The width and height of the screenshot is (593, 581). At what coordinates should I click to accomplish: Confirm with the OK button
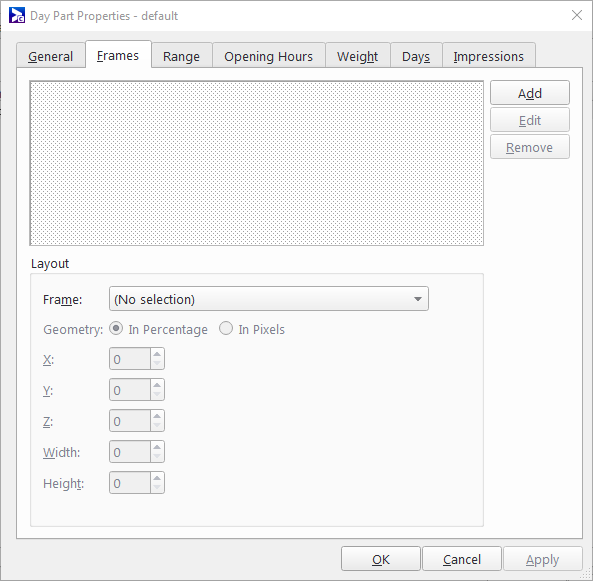pos(381,559)
